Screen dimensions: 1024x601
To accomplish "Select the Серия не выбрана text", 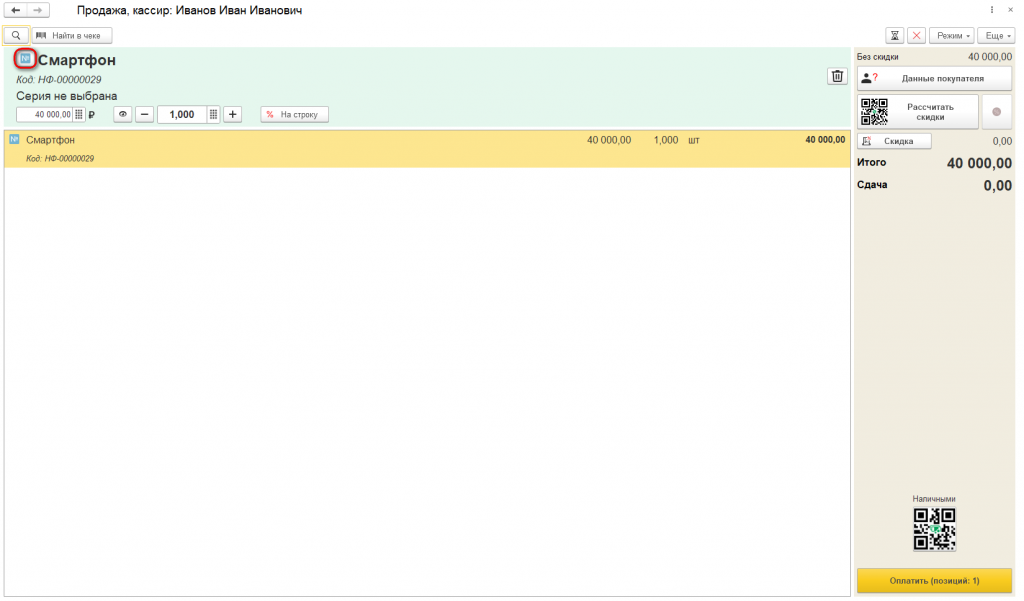I will pos(67,96).
